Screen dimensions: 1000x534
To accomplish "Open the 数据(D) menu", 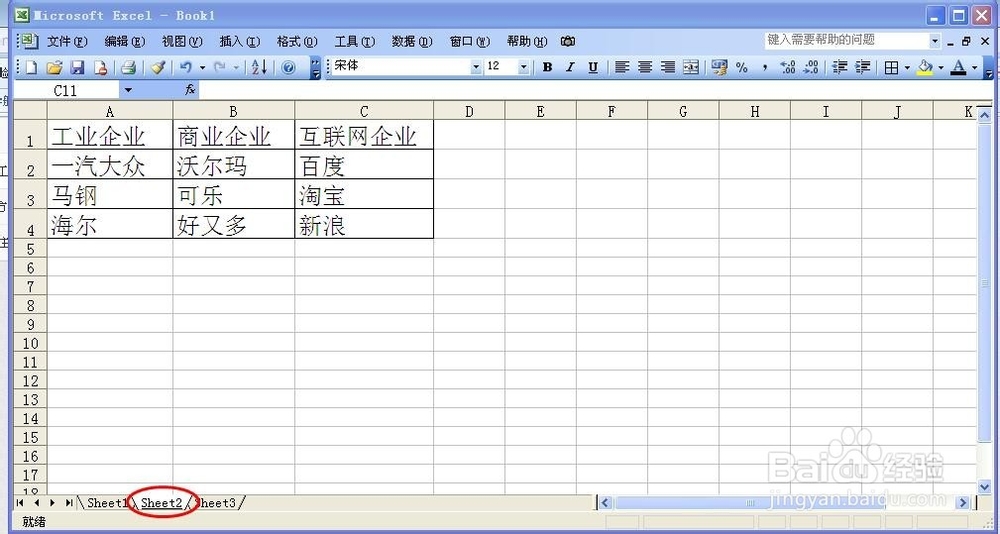I will coord(412,41).
